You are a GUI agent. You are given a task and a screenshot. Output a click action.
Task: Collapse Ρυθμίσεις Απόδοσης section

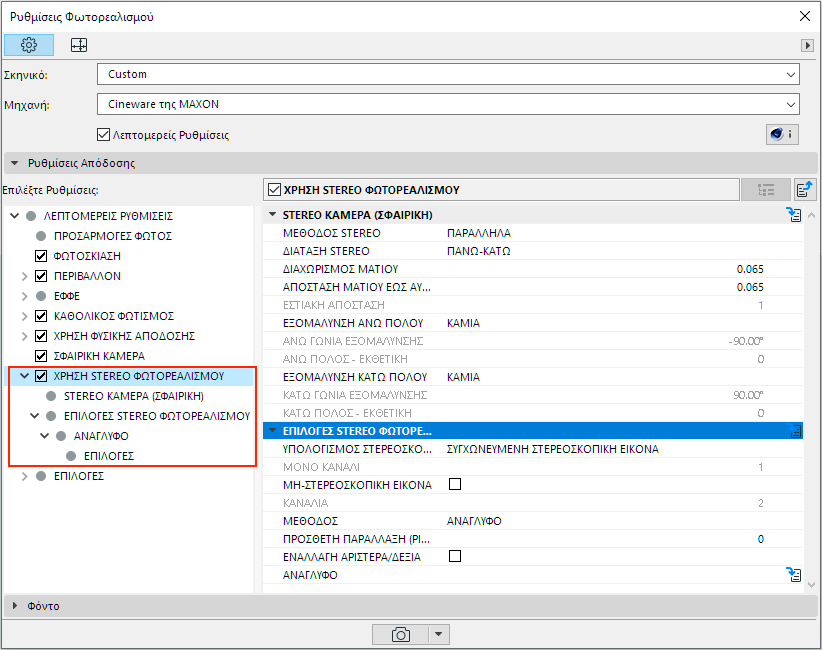[14, 163]
